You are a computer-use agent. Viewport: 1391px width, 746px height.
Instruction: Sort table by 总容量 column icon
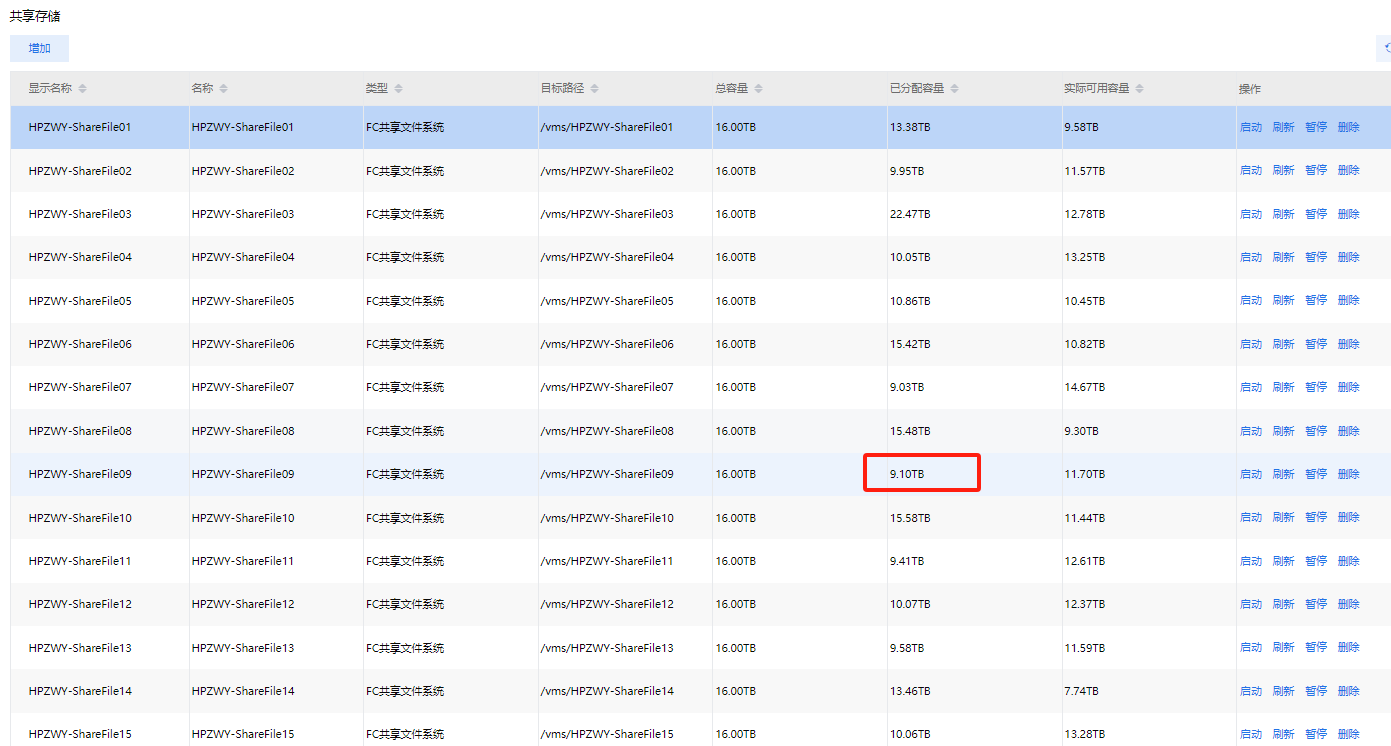click(758, 89)
